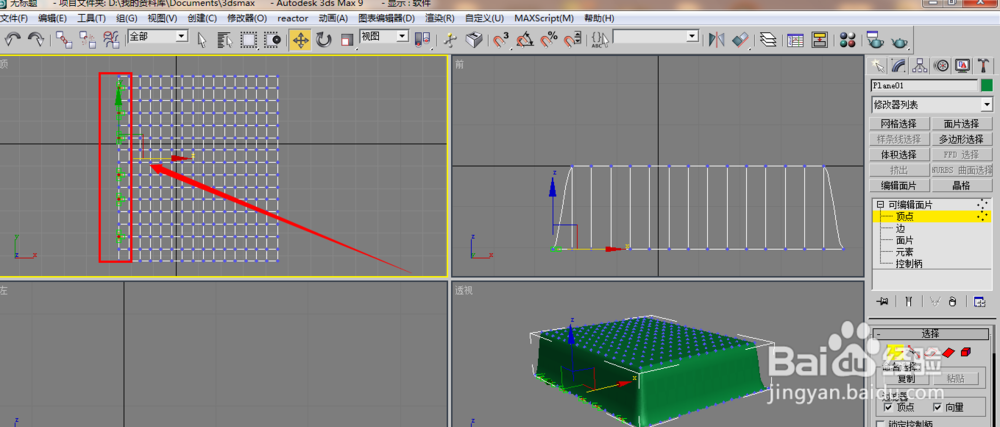Click the Use Pivot Point Center icon
Screen dimensions: 1000x427
click(x=422, y=40)
